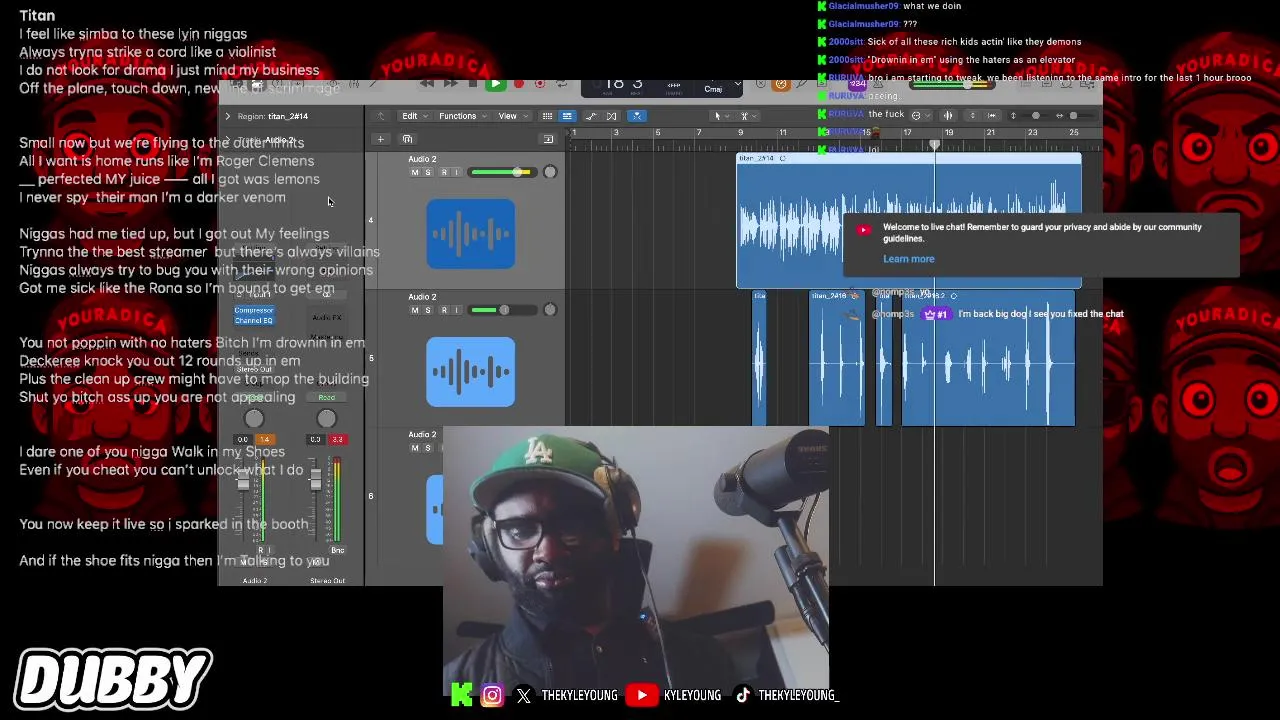Start playback with the green Play button
The width and height of the screenshot is (1280, 720).
[495, 84]
